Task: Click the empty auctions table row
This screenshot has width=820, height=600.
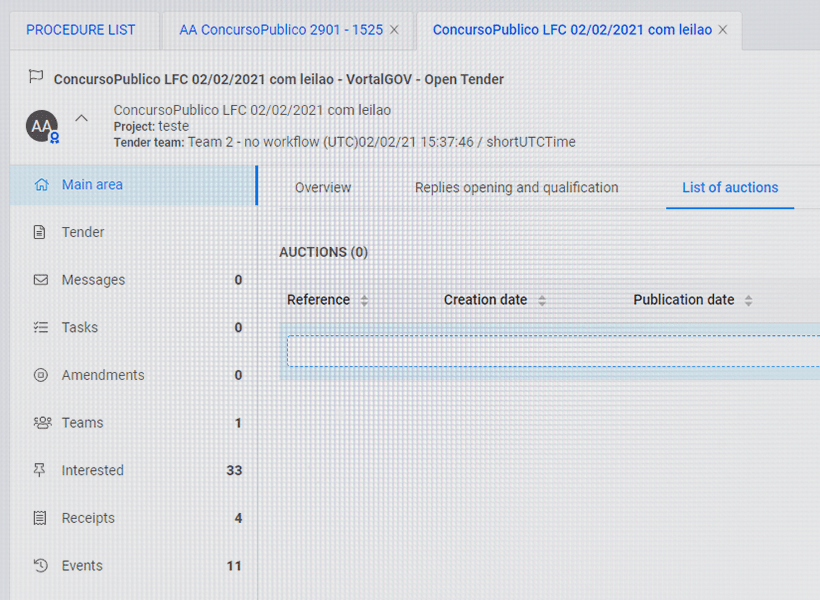Action: click(x=552, y=351)
